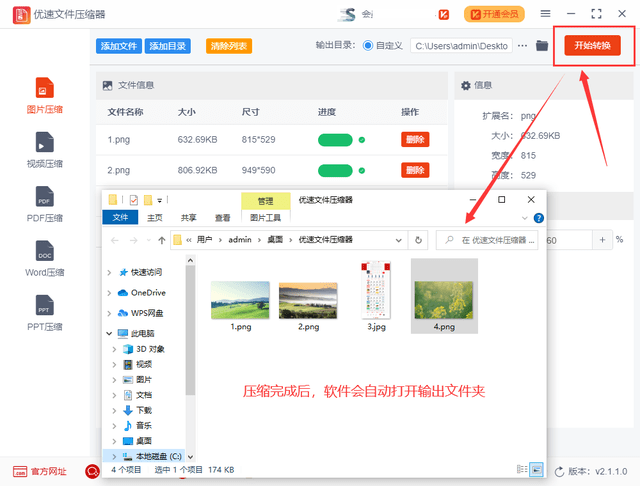Image resolution: width=640 pixels, height=486 pixels.
Task: Click the refresh button beside the address bar
Action: pyautogui.click(x=419, y=240)
